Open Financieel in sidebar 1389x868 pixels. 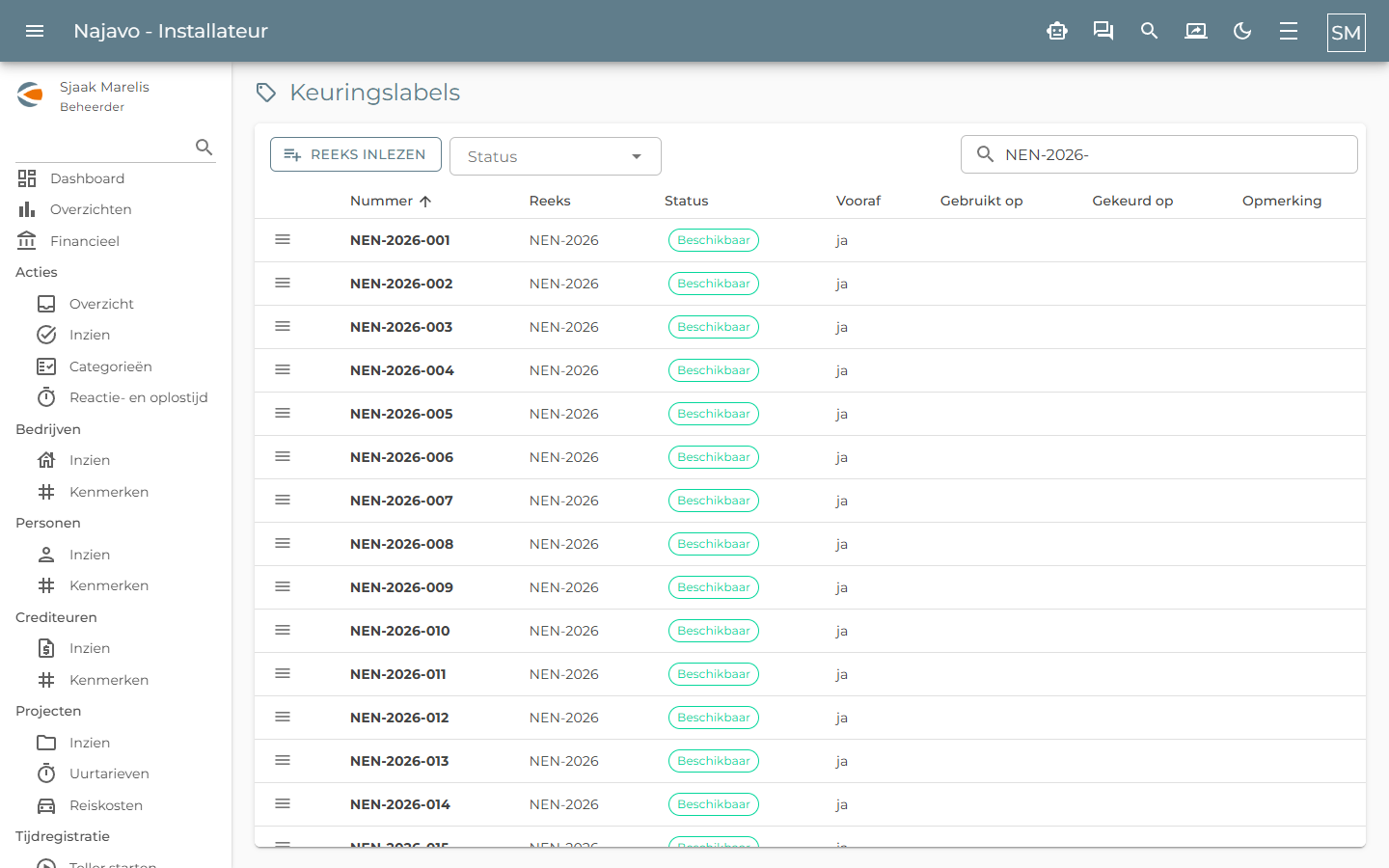(85, 241)
